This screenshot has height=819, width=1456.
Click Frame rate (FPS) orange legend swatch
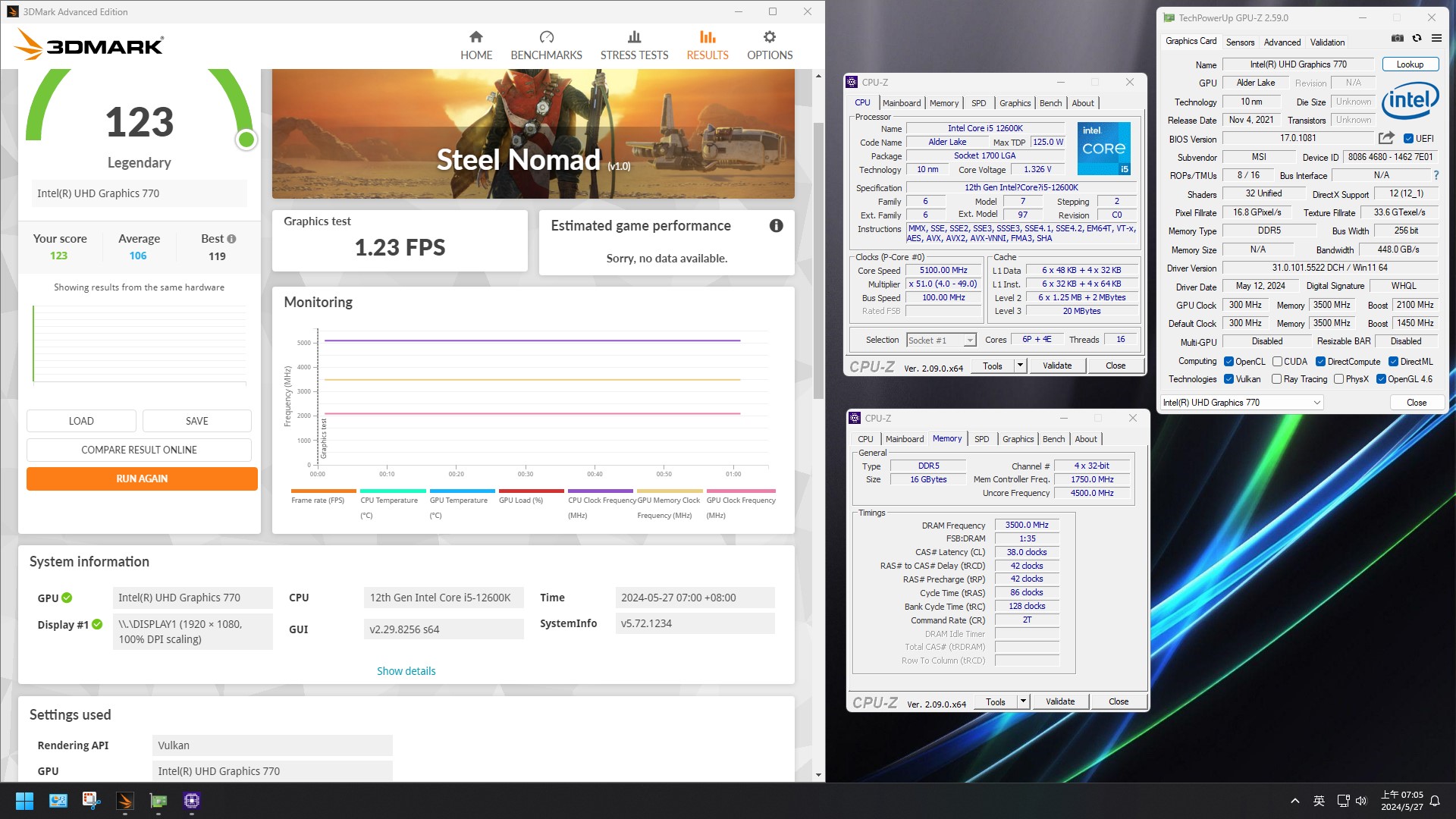click(x=324, y=491)
